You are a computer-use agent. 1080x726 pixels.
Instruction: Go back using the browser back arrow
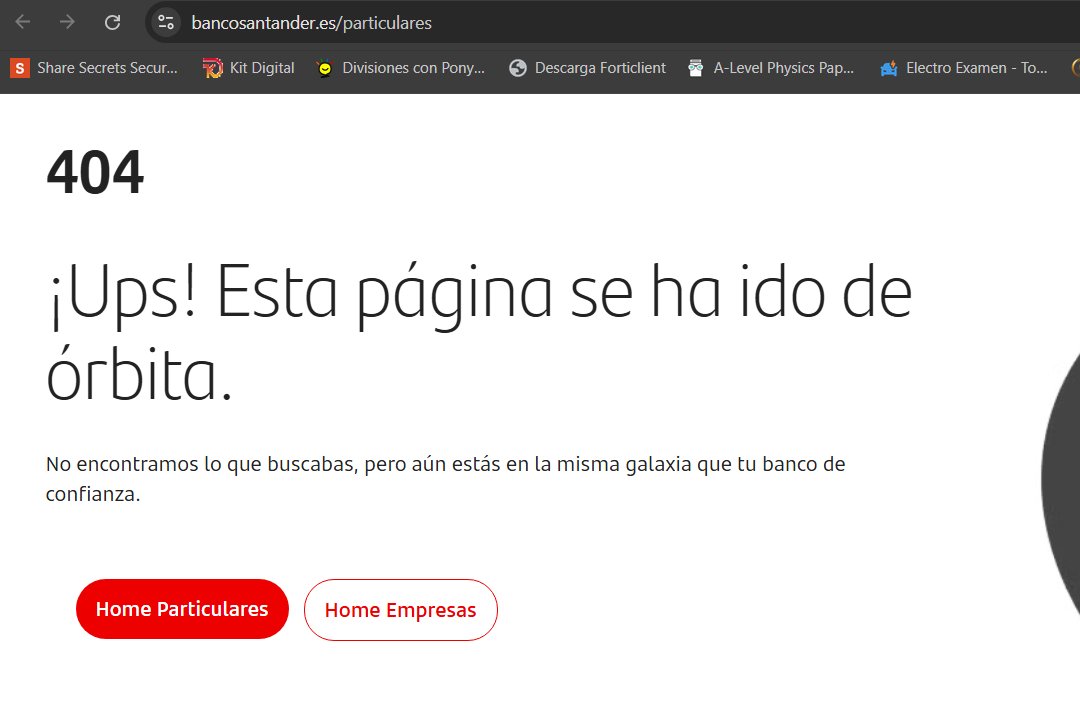coord(23,22)
